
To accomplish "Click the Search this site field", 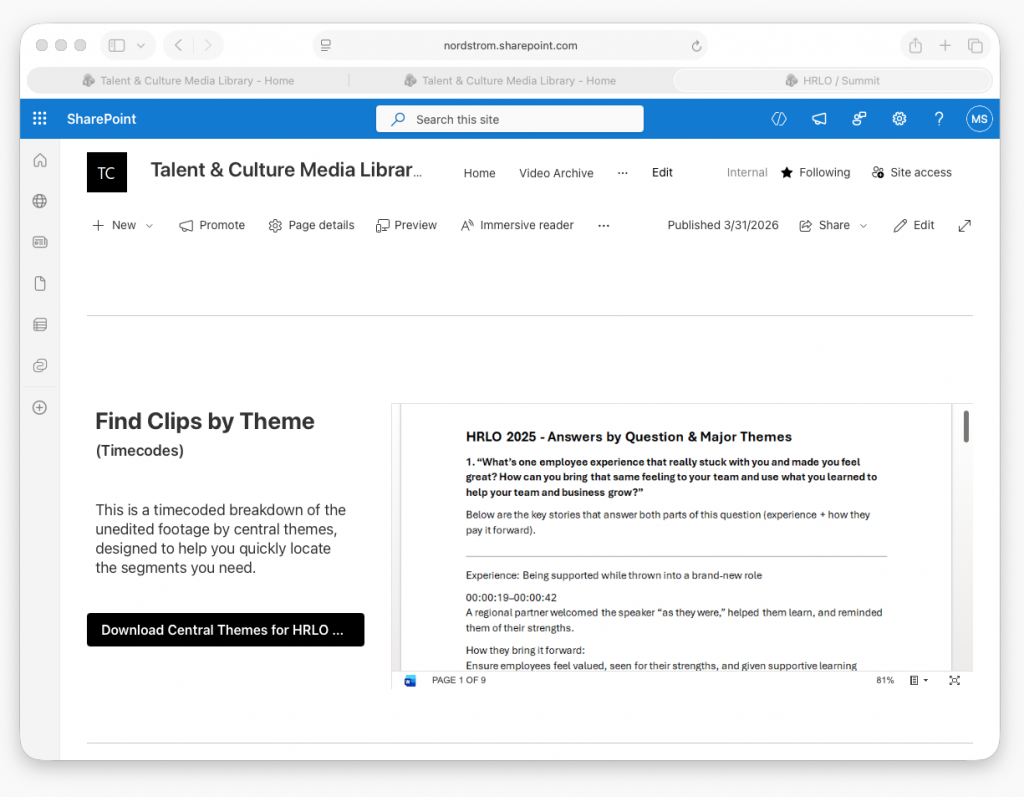I will pyautogui.click(x=510, y=119).
